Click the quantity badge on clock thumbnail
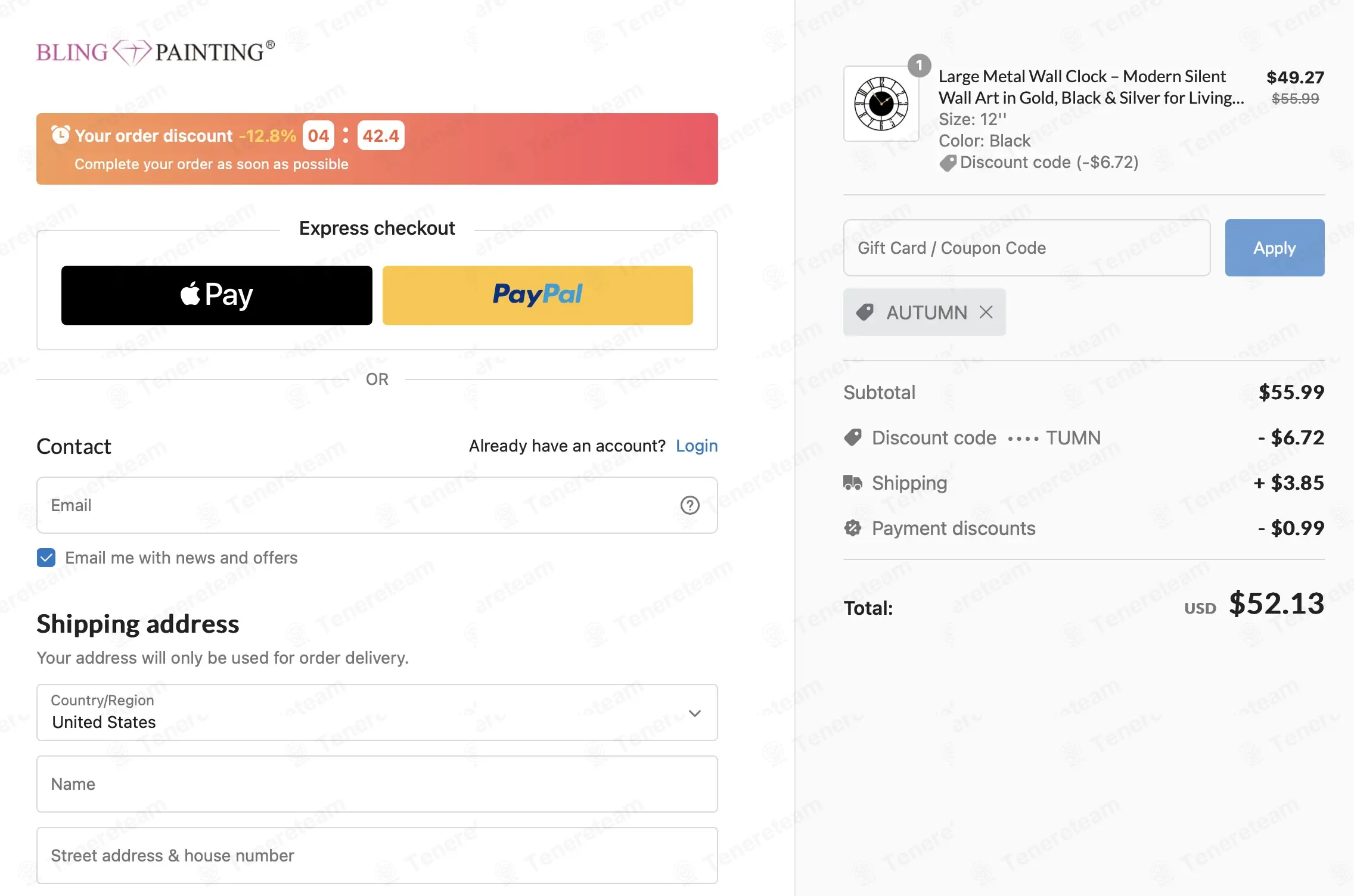The width and height of the screenshot is (1354, 896). tap(919, 65)
